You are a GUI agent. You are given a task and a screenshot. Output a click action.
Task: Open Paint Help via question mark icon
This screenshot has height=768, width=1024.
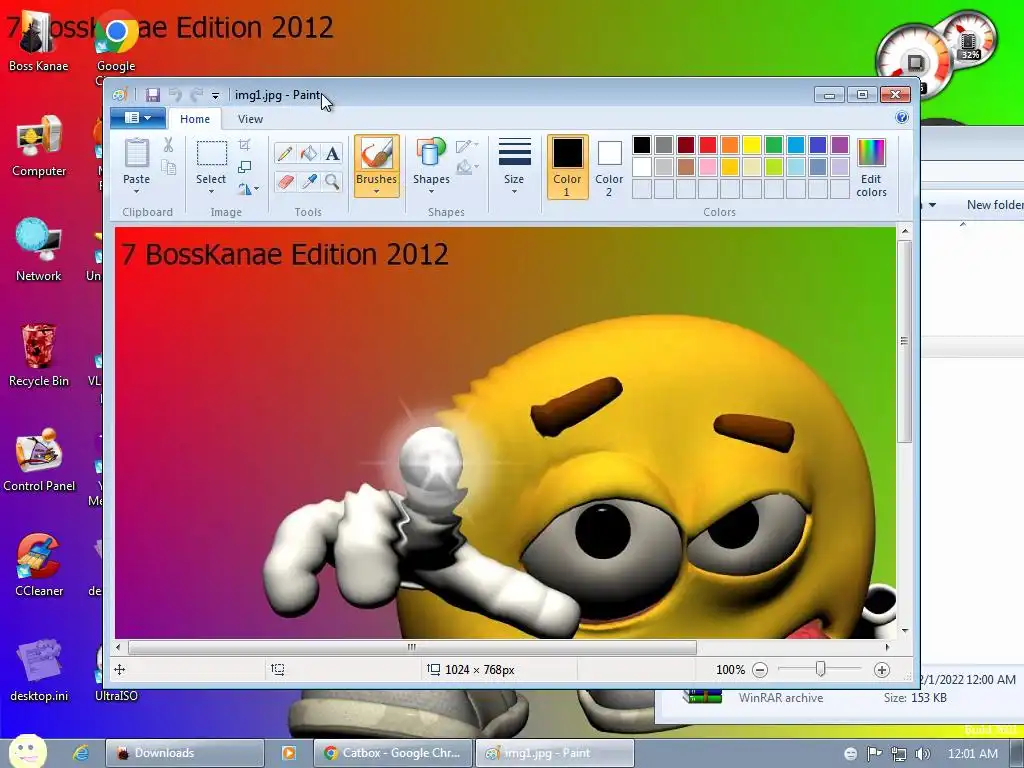click(x=902, y=118)
